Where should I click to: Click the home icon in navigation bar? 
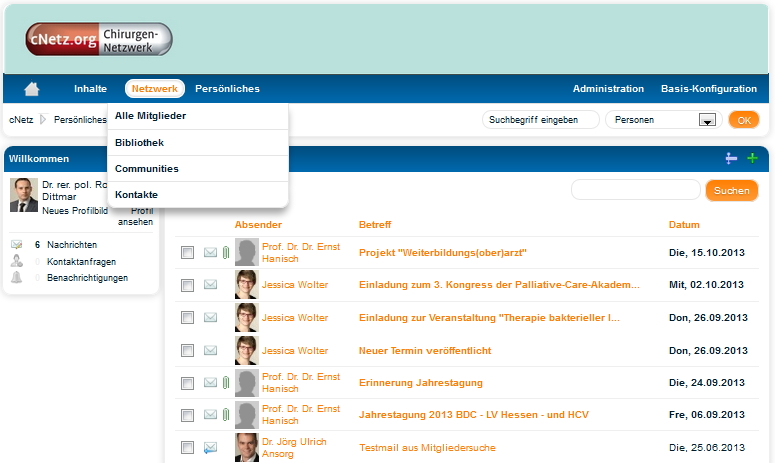pyautogui.click(x=32, y=89)
